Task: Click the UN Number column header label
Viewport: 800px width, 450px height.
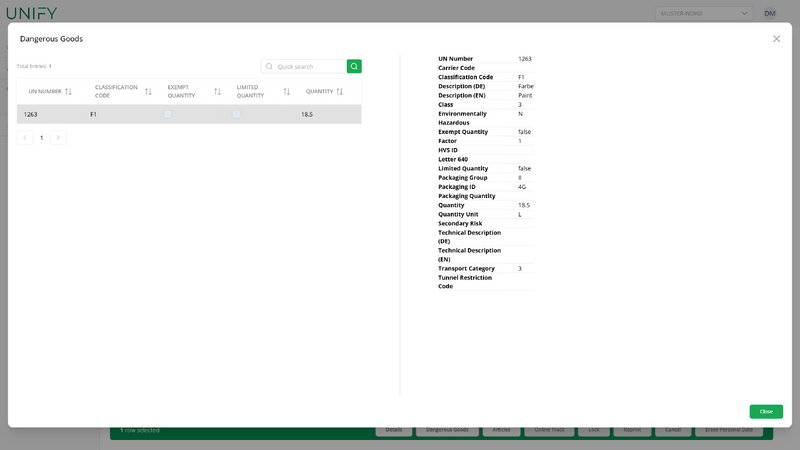Action: tap(45, 91)
